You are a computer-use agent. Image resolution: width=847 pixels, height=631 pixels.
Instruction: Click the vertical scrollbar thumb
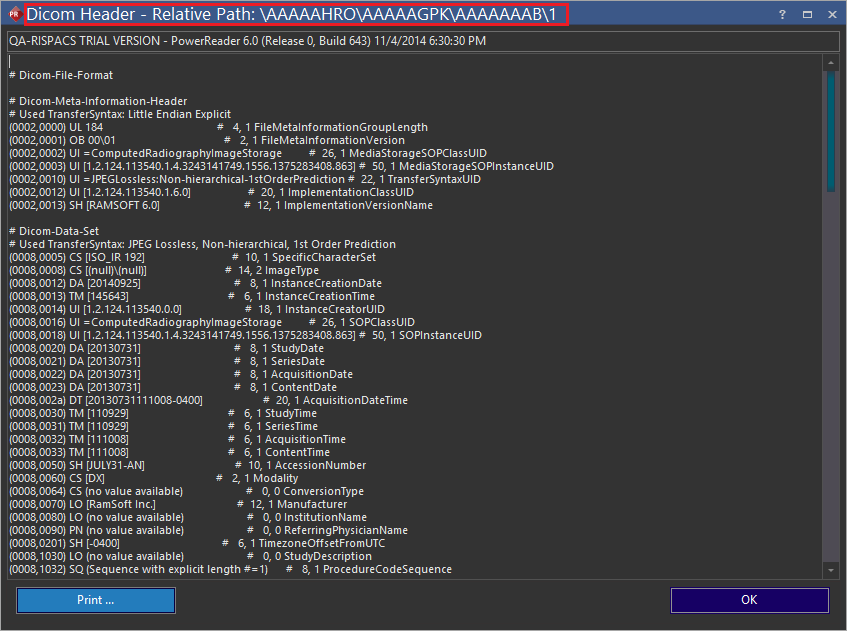point(830,130)
